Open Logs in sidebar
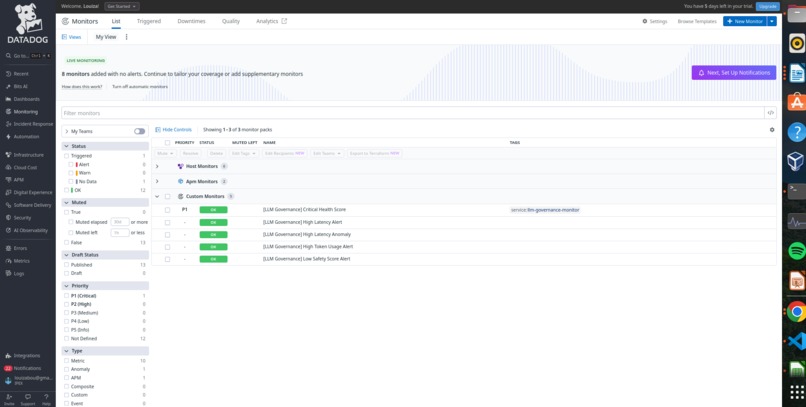Viewport: 806px width, 407px height. (x=19, y=273)
